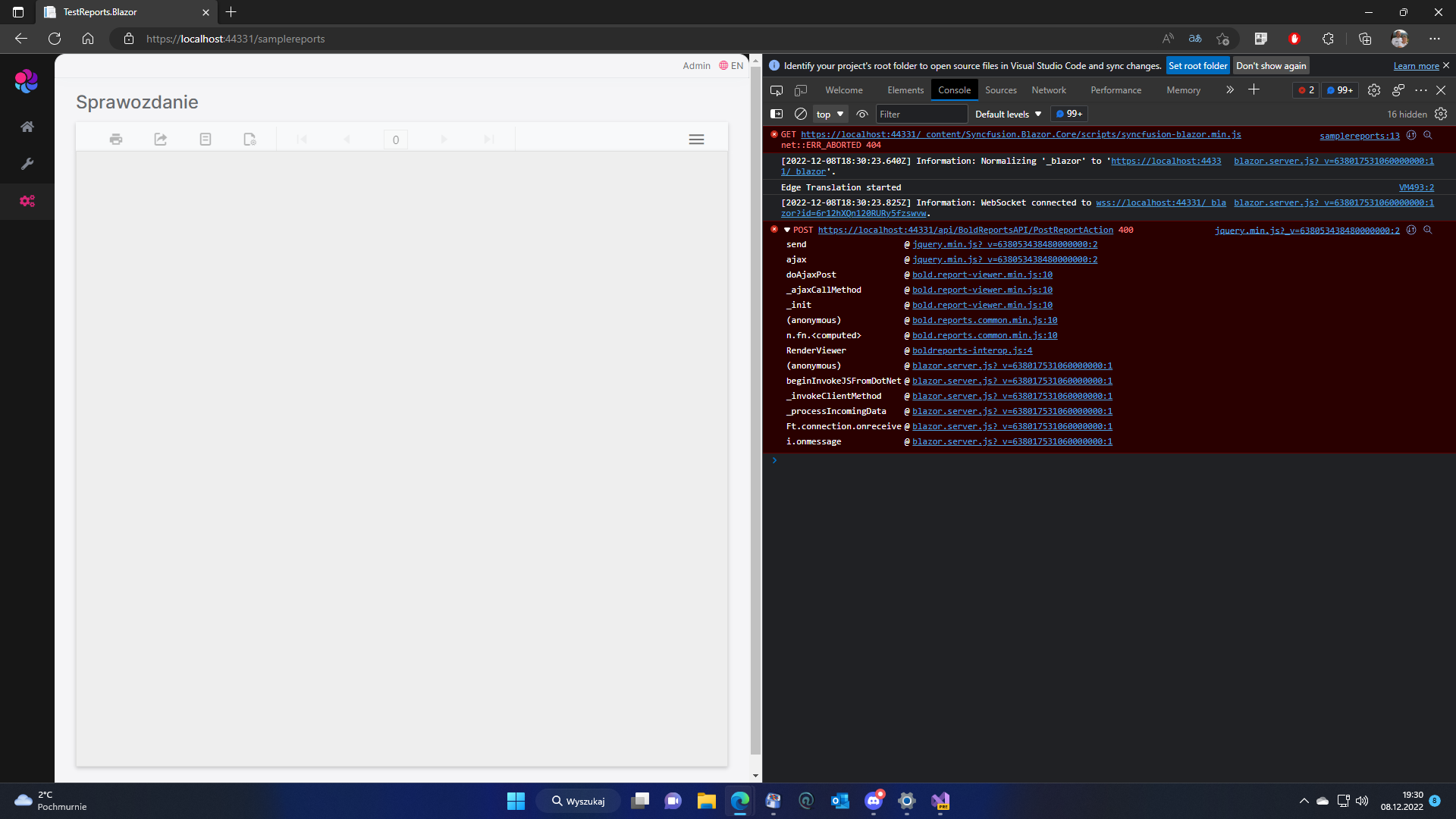Show the console sidebar panel
The height and width of the screenshot is (819, 1456).
[x=777, y=114]
